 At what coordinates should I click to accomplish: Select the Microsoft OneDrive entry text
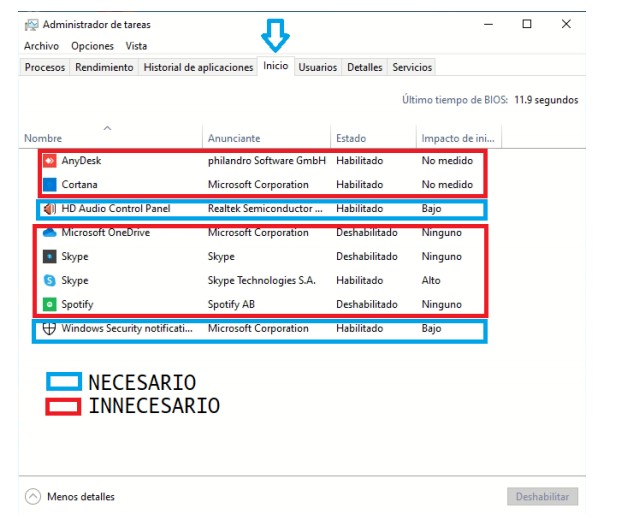pyautogui.click(x=106, y=232)
